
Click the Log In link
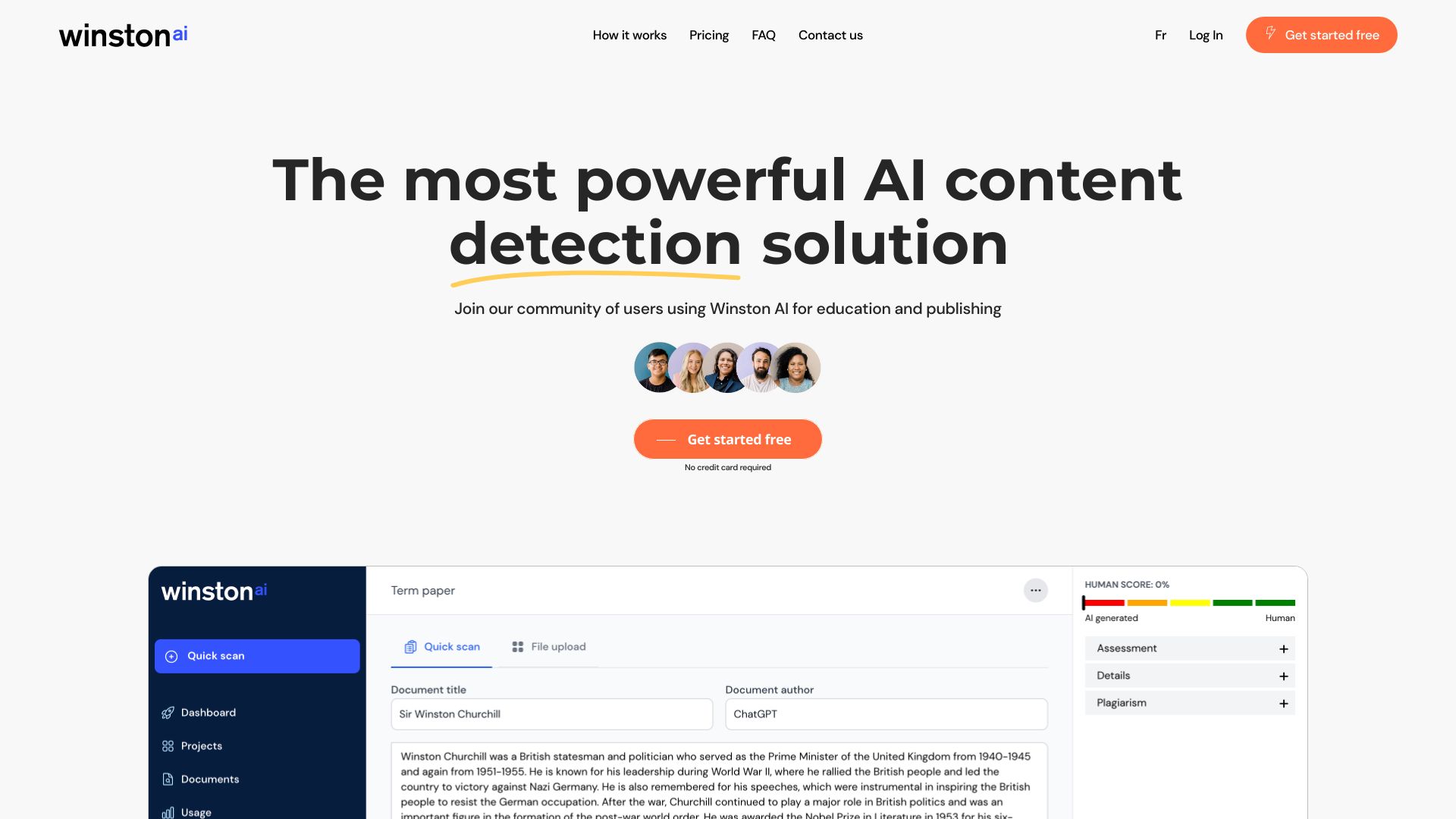1206,35
